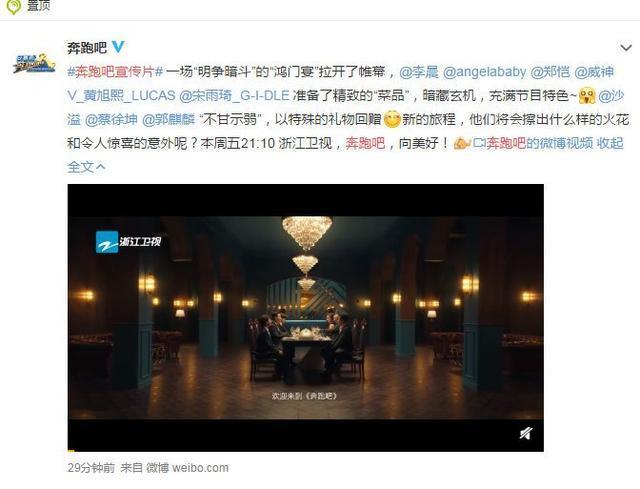Unmute the video with the speaker icon
The height and width of the screenshot is (489, 640).
click(526, 433)
